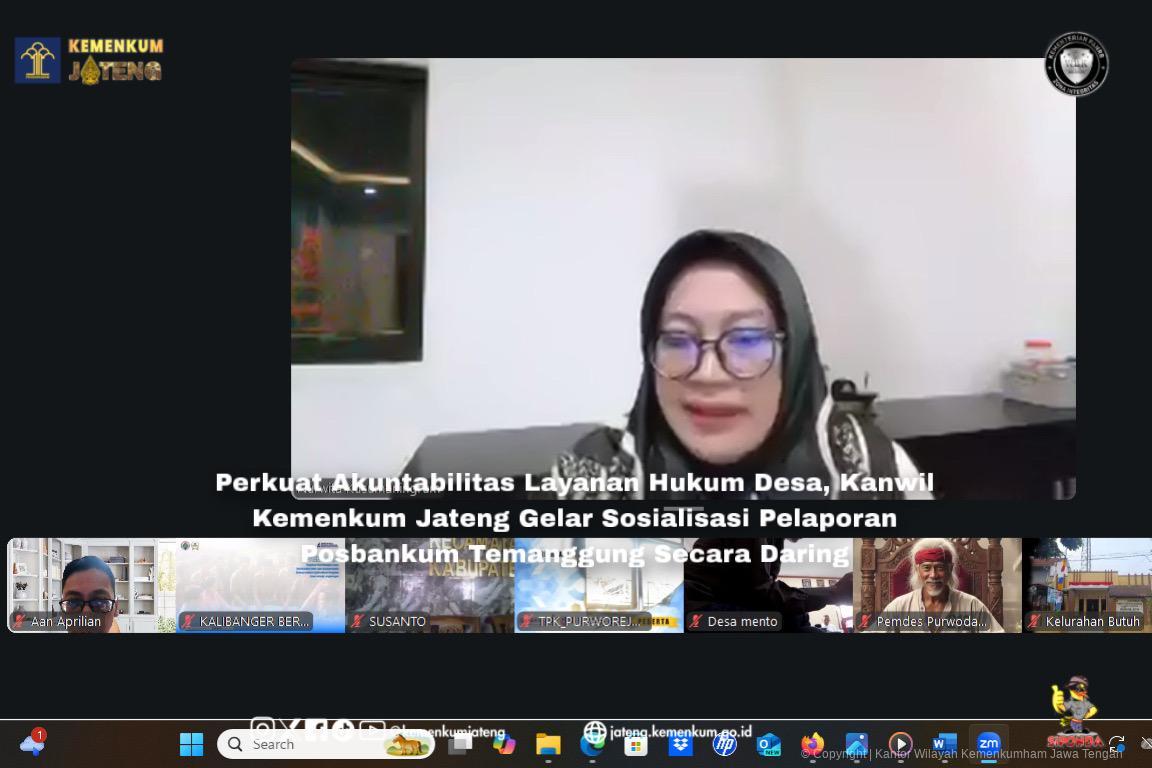Select the Desa mento participant tile
This screenshot has height=768, width=1152.
(768, 585)
